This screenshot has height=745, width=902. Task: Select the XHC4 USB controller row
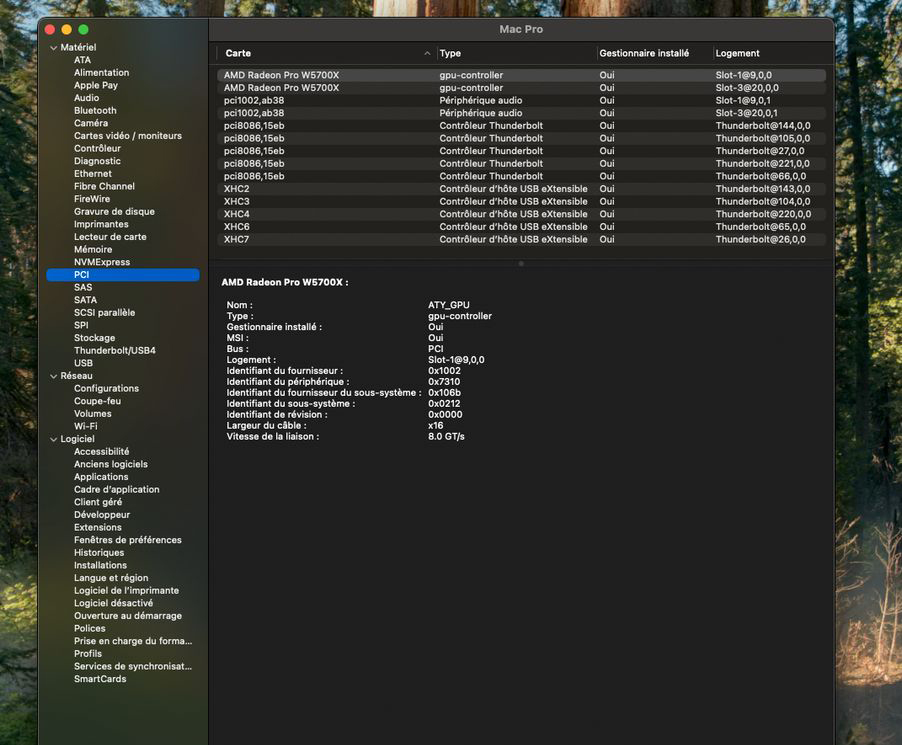click(521, 215)
